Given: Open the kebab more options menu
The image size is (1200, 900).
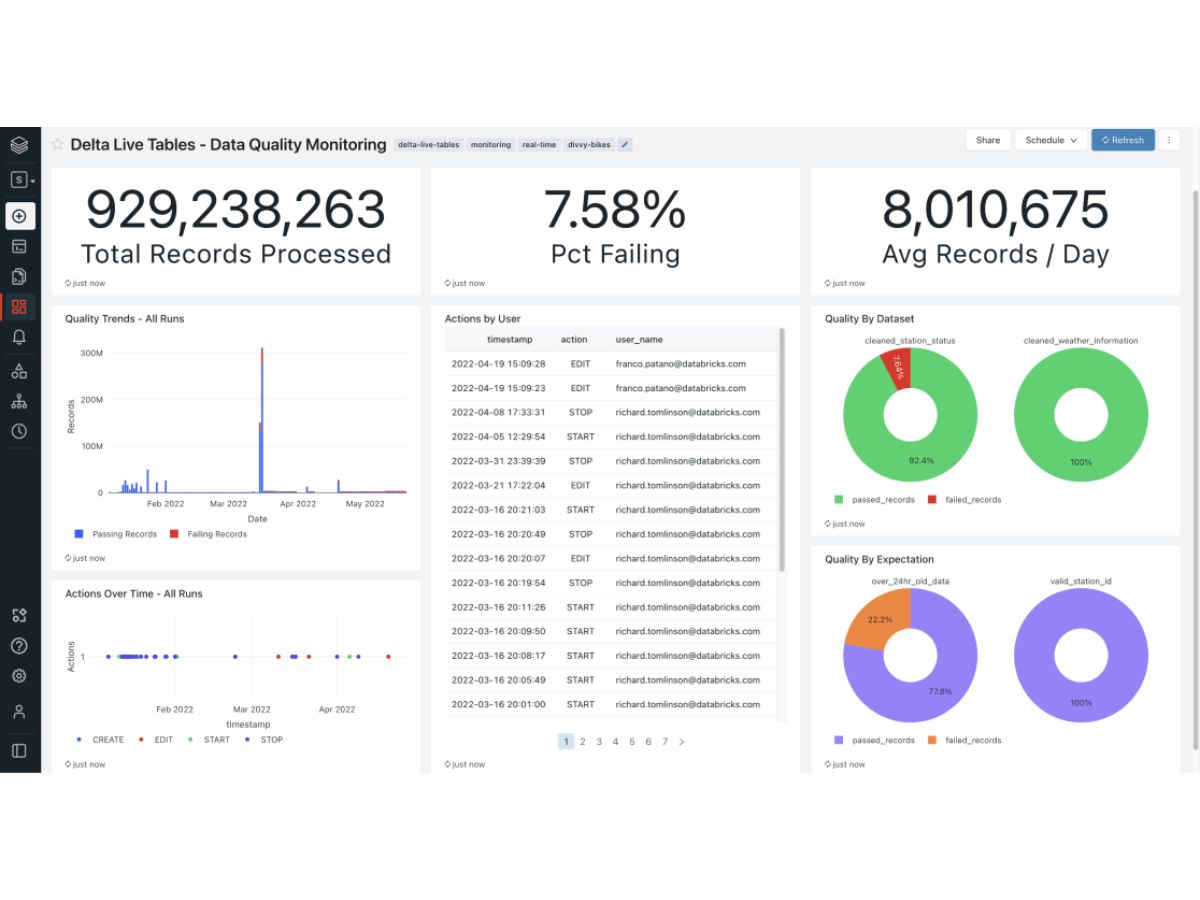Looking at the screenshot, I should point(1168,140).
